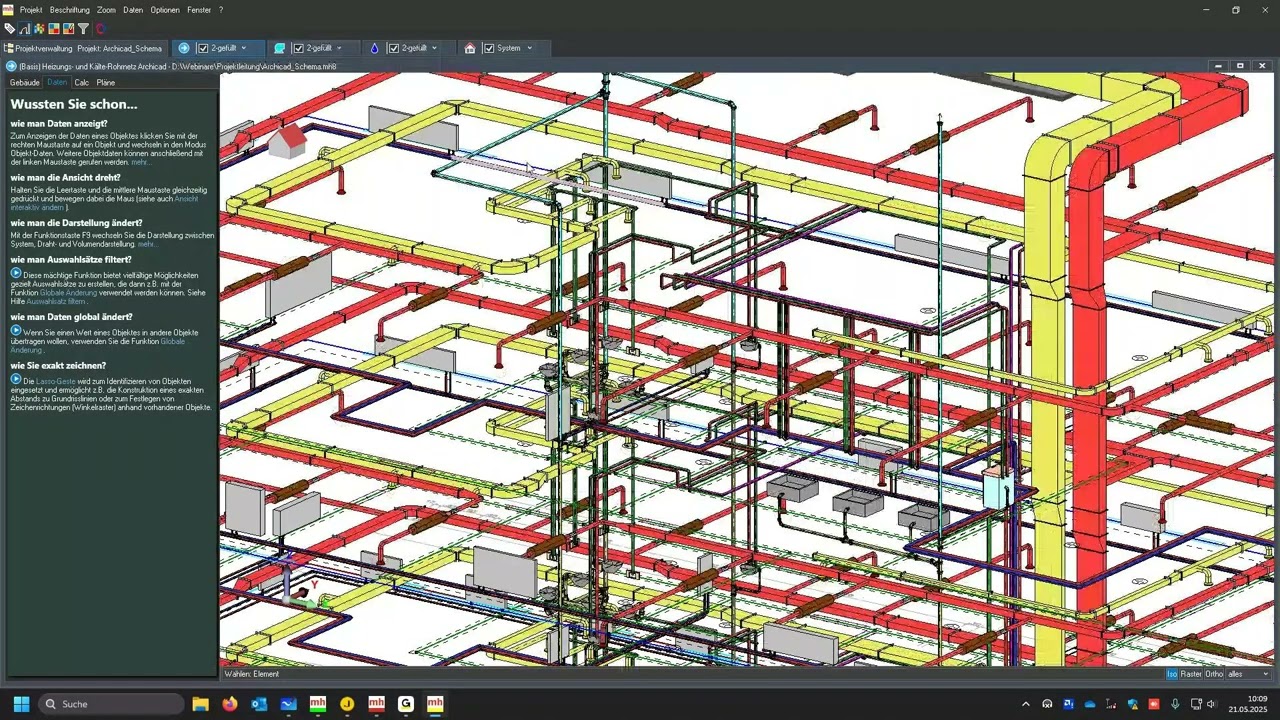Launch Firefox from the taskbar
Screen dimensions: 1280x720
pos(230,704)
